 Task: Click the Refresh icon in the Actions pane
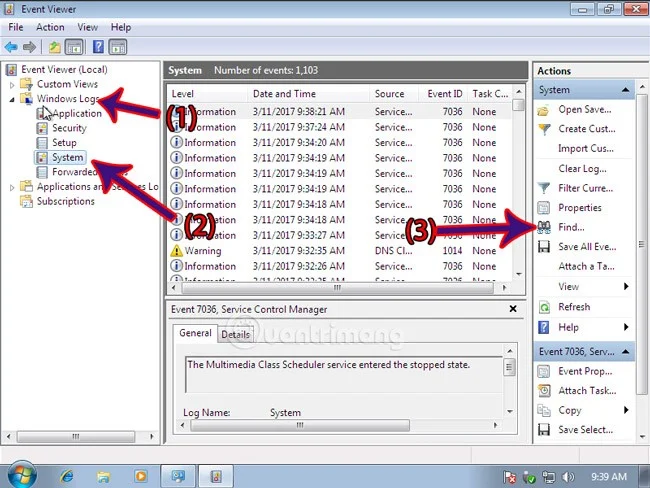tap(544, 307)
